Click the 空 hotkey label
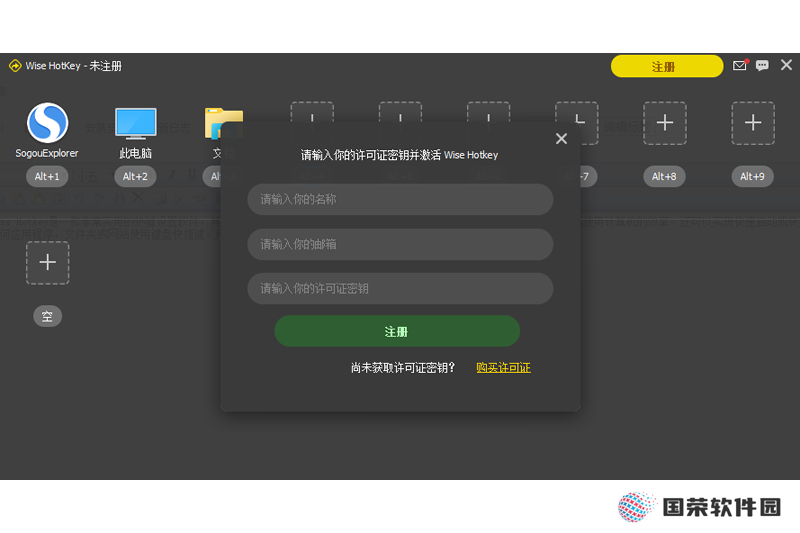The height and width of the screenshot is (533, 800). [47, 316]
